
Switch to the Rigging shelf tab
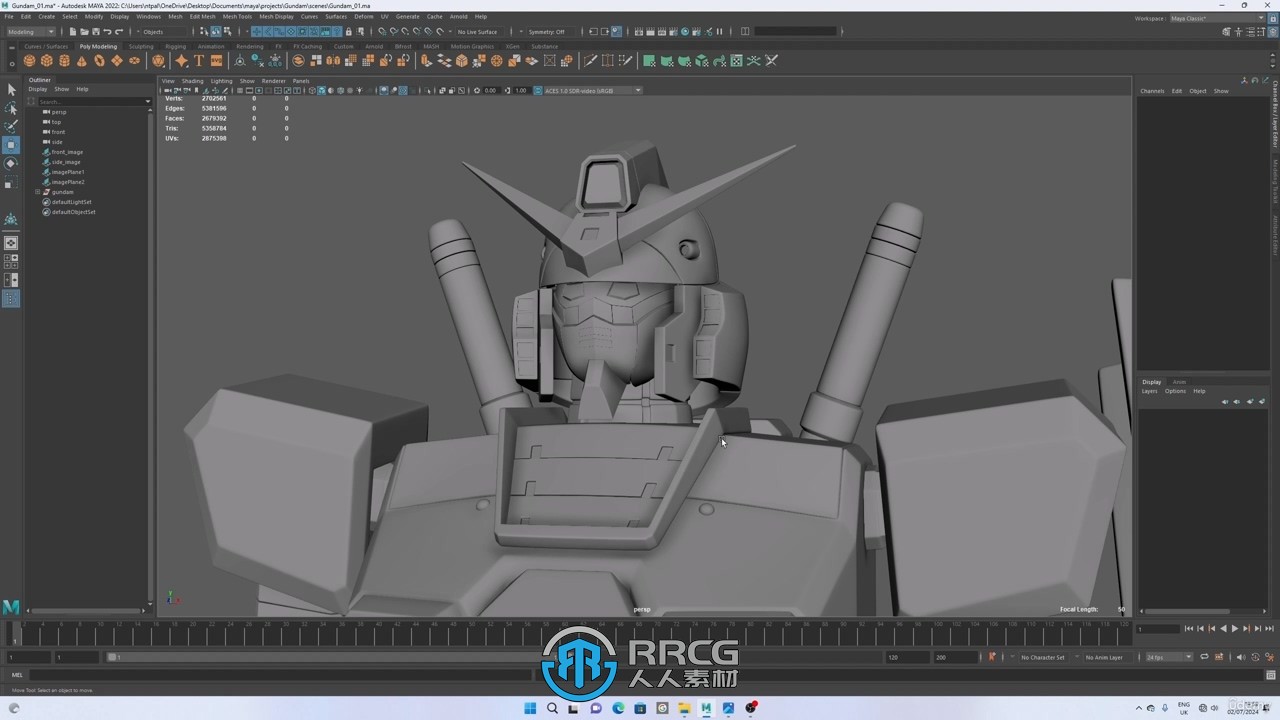click(175, 46)
